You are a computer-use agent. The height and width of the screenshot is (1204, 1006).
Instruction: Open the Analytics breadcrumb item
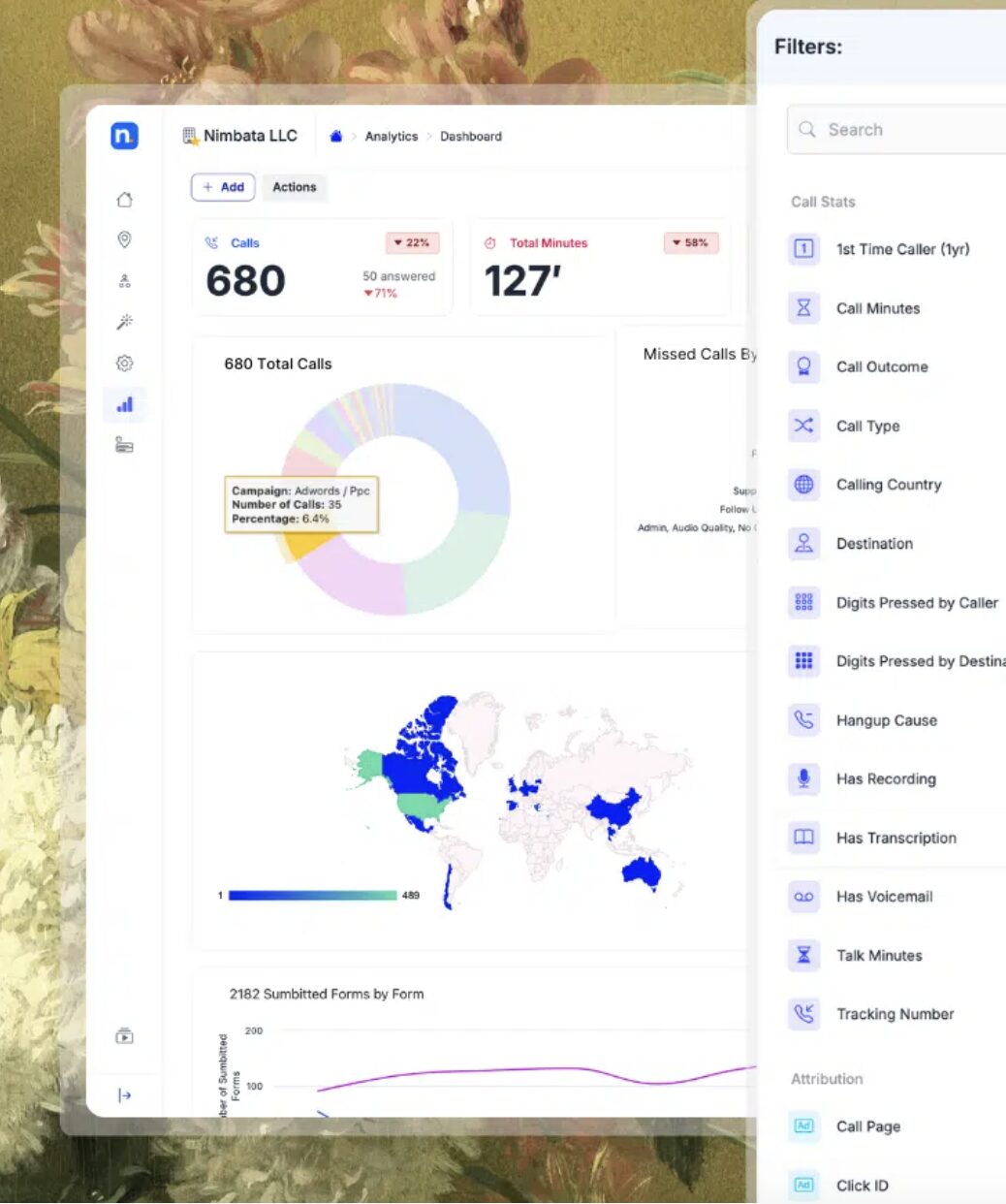(x=392, y=136)
